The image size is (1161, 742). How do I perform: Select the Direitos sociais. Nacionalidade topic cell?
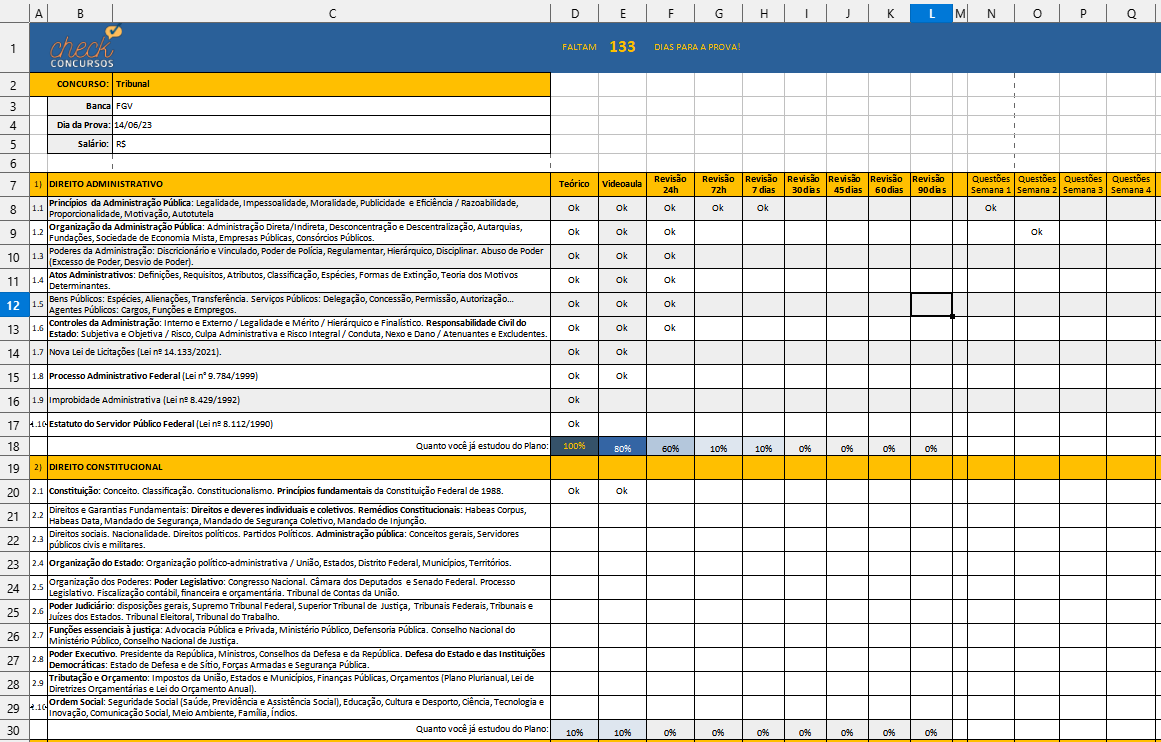(x=298, y=539)
